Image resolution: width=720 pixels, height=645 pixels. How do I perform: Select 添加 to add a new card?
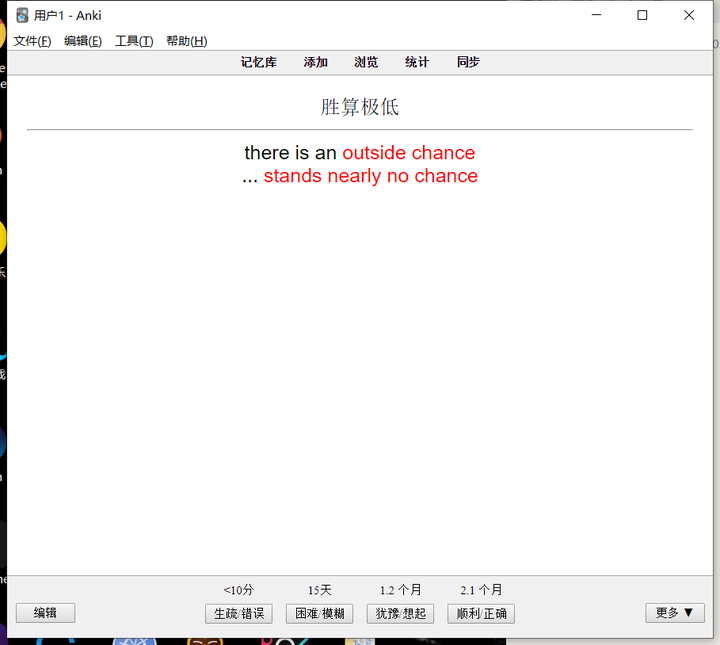point(315,62)
